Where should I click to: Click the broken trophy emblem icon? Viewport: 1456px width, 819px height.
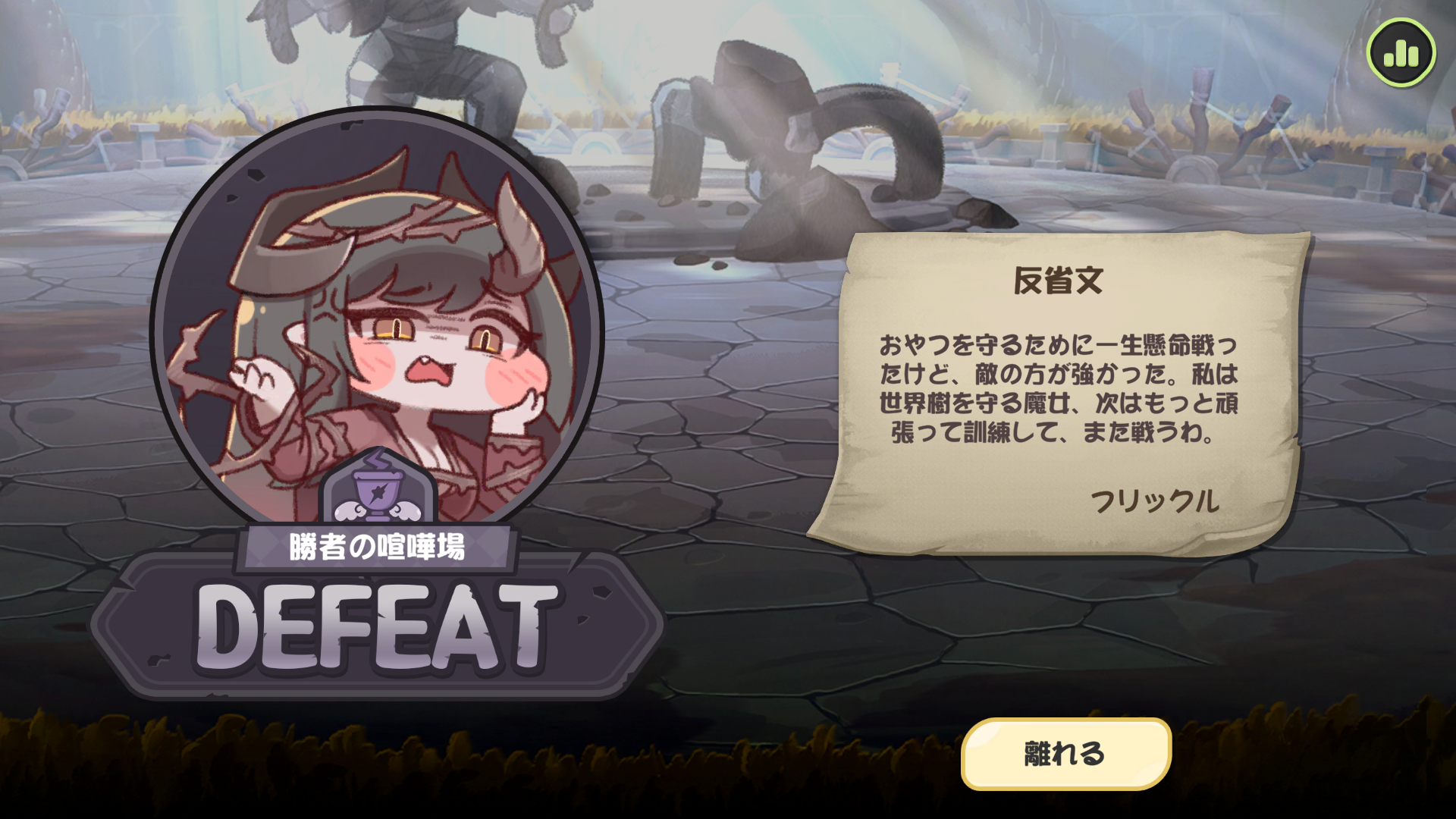pos(377,487)
